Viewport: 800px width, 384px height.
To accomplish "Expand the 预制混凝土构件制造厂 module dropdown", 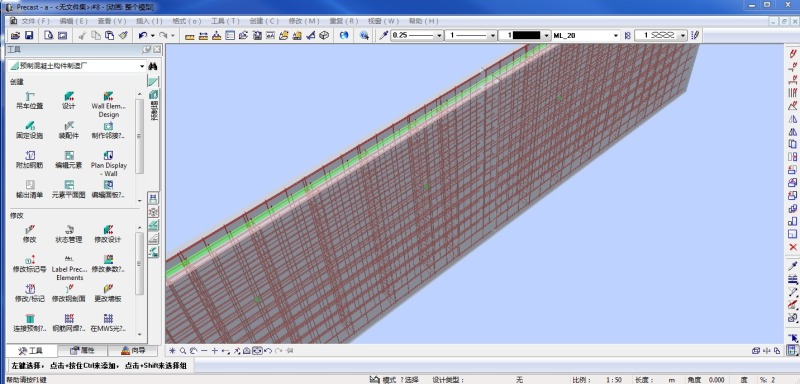I will [x=142, y=66].
